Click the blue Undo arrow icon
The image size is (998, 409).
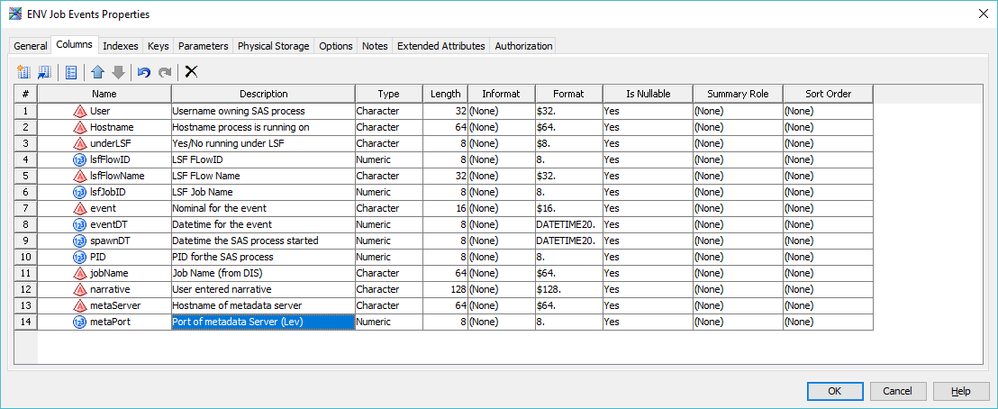click(x=144, y=72)
